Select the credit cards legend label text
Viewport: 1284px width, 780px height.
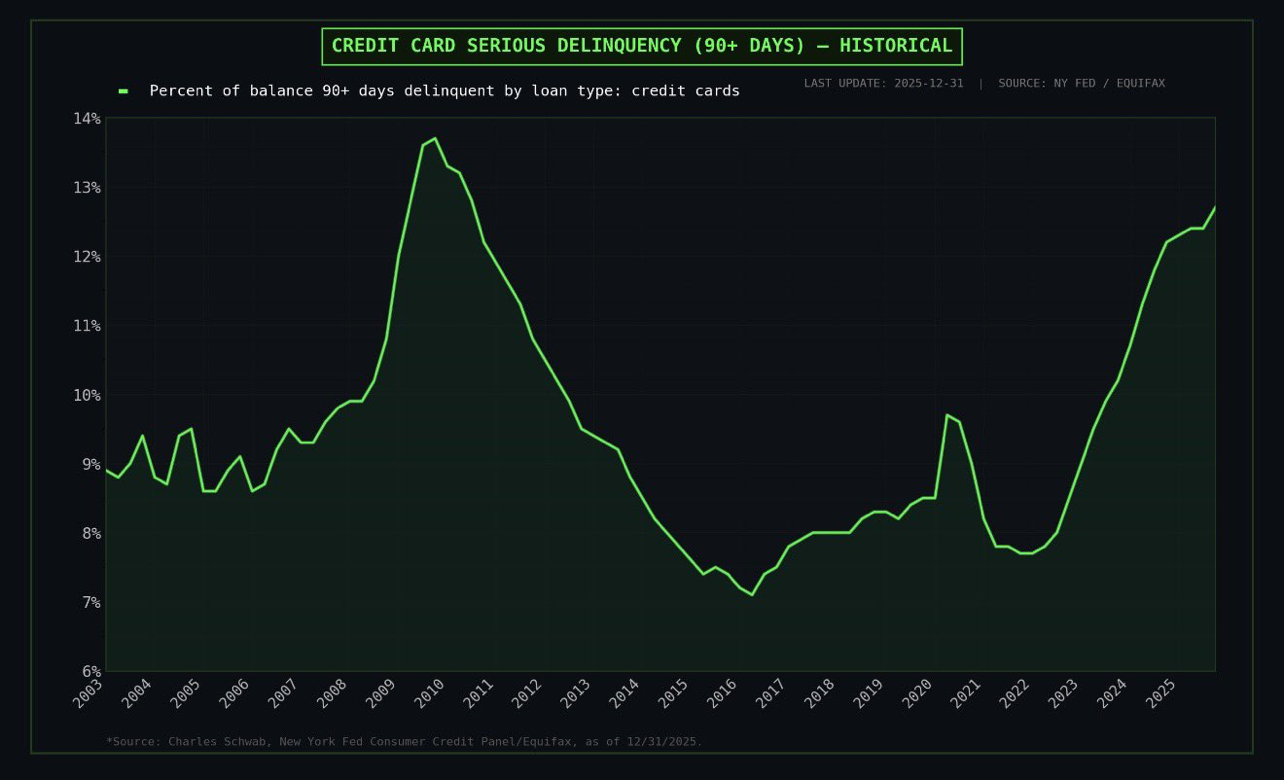[x=444, y=91]
